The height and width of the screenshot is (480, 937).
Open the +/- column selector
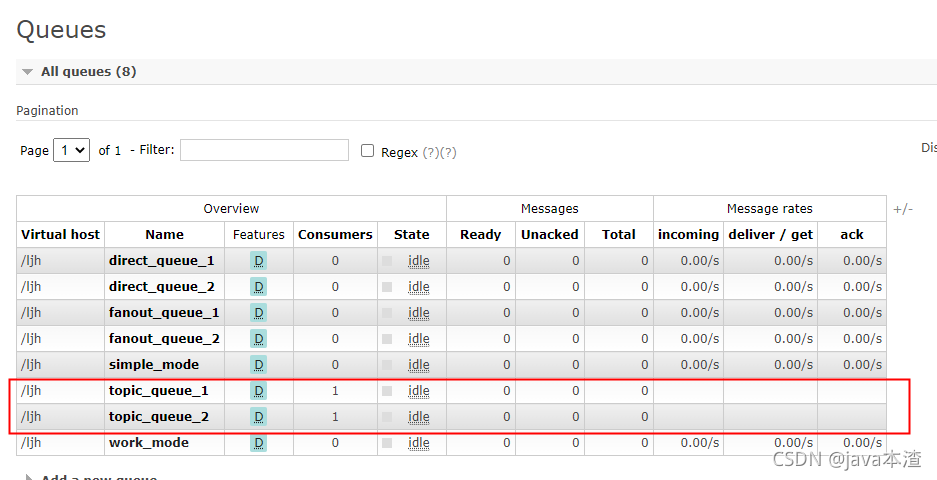(903, 209)
